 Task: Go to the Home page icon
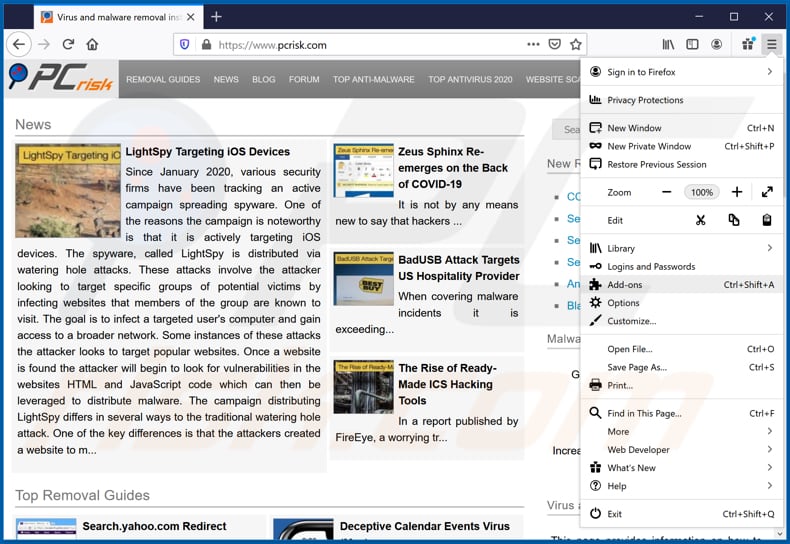(x=92, y=44)
